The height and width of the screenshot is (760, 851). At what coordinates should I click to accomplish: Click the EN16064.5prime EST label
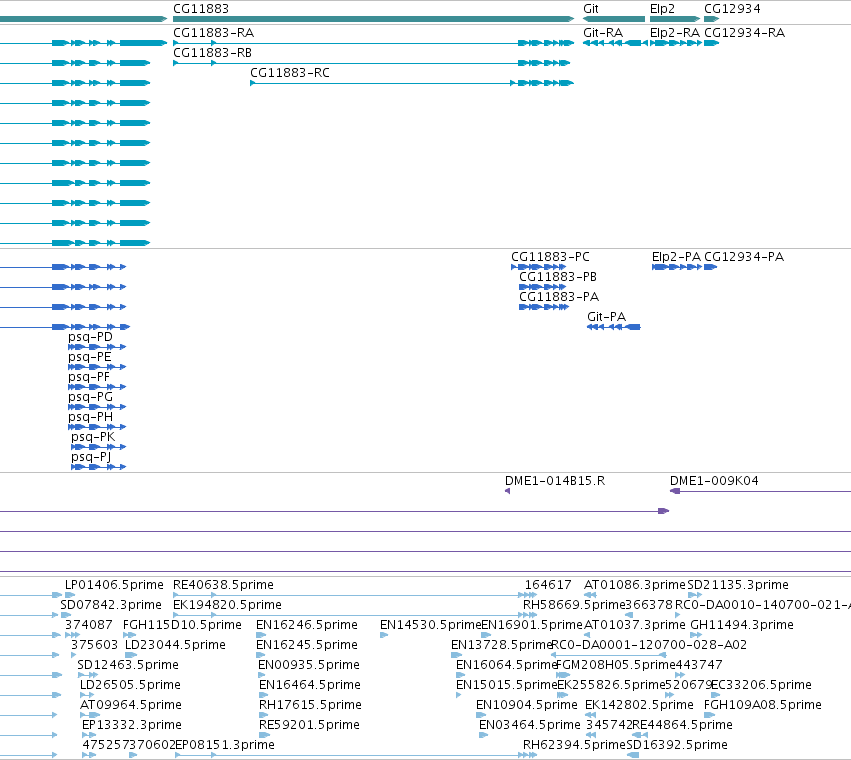pos(506,665)
